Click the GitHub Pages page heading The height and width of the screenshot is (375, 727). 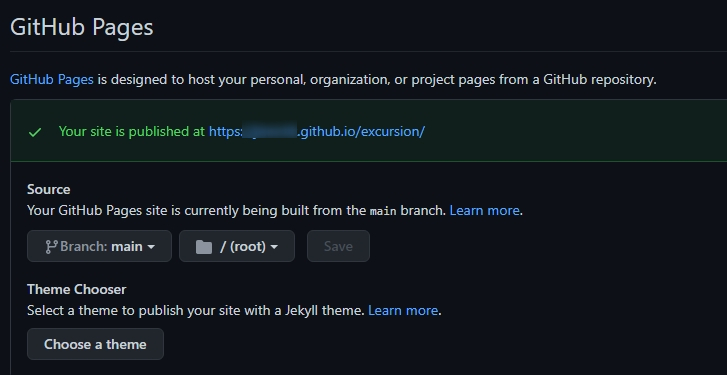click(x=82, y=27)
